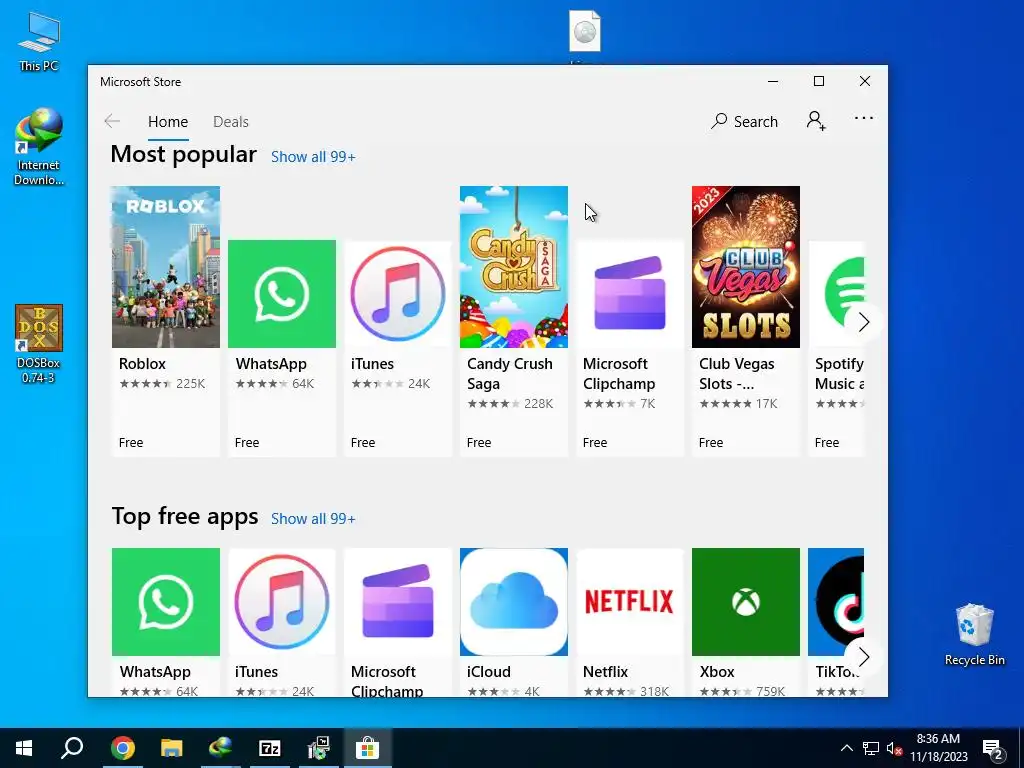The image size is (1024, 768).
Task: Open File Explorer from the taskbar
Action: 172,748
